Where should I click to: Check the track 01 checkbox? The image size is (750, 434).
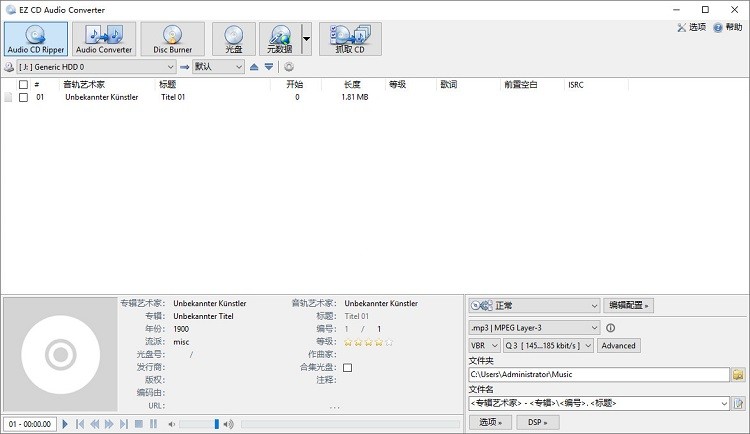pyautogui.click(x=24, y=98)
